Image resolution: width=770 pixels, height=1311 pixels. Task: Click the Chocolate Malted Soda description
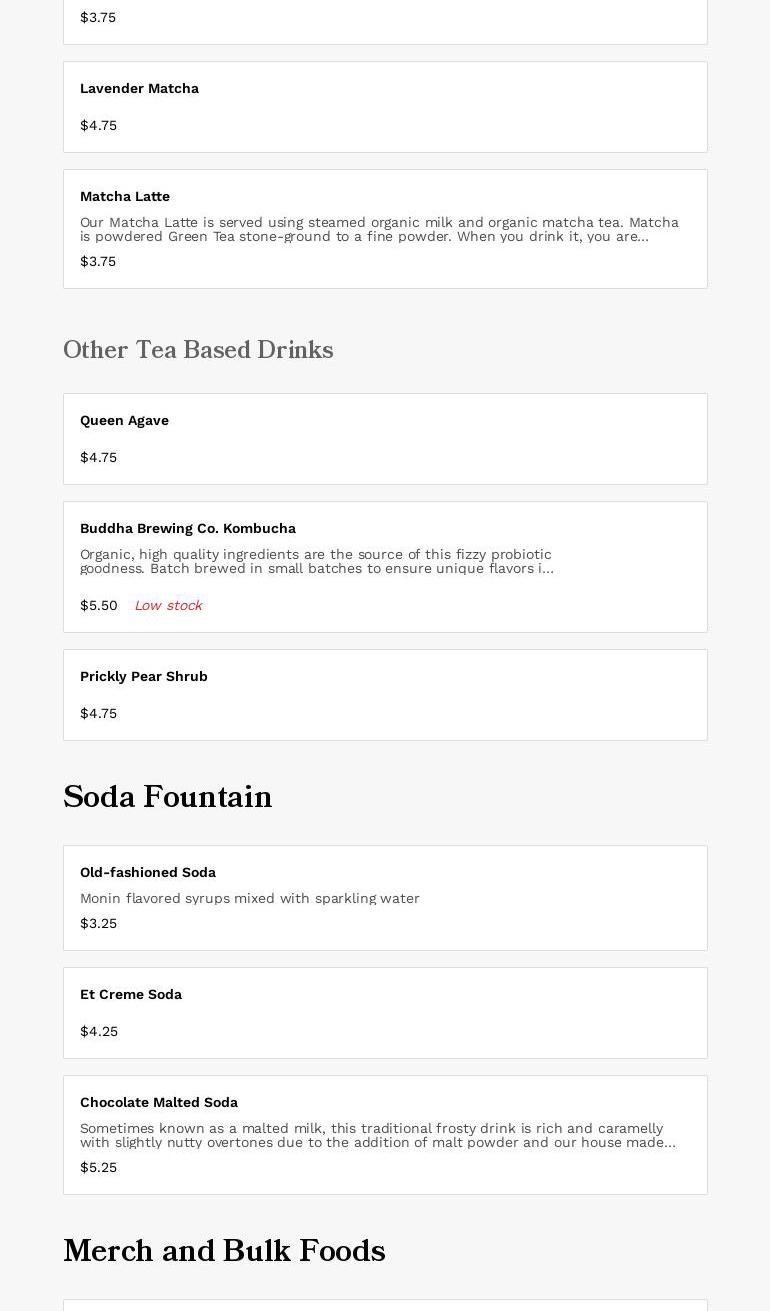377,1135
